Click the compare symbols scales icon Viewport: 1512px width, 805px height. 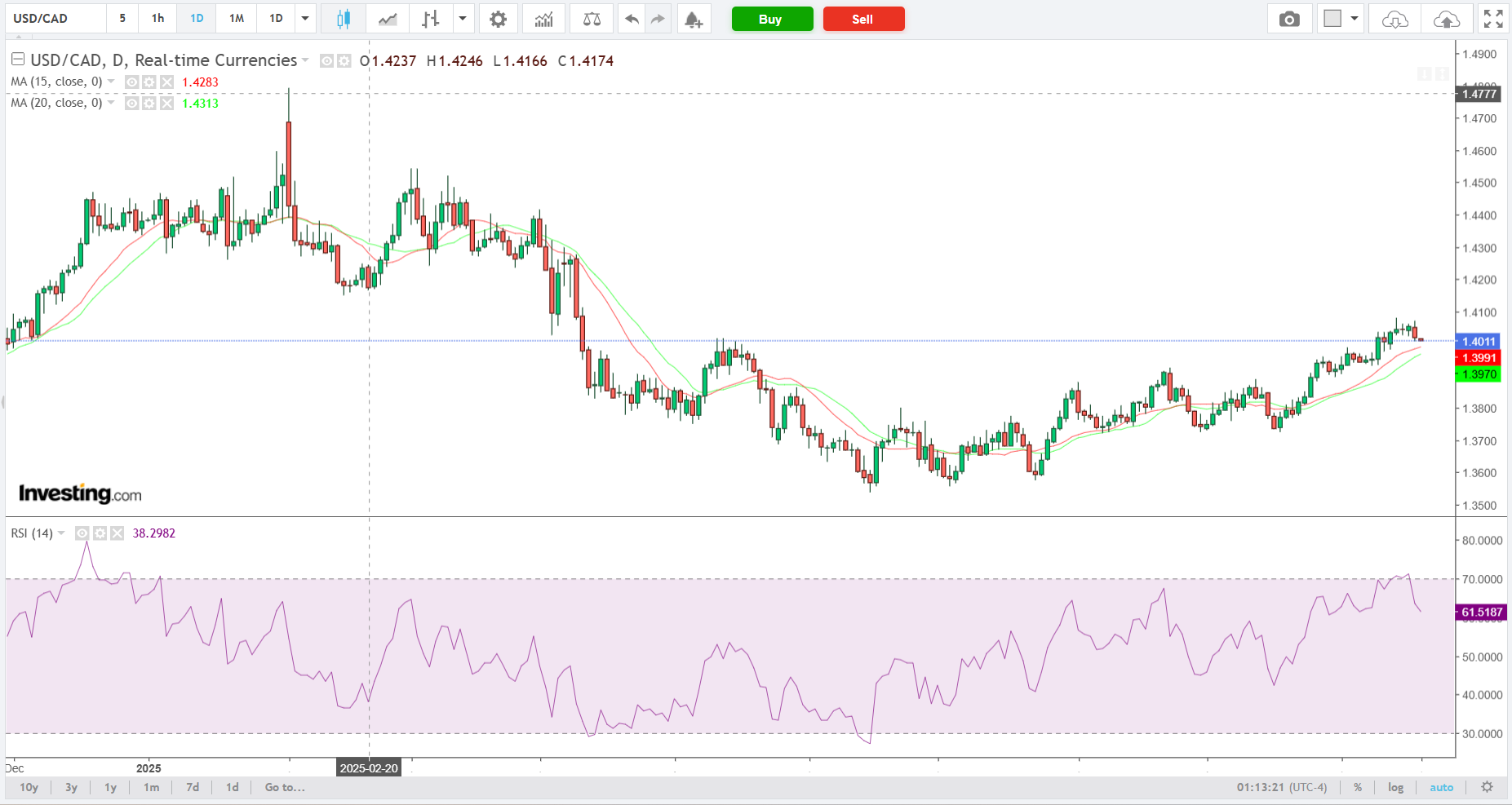pos(592,19)
